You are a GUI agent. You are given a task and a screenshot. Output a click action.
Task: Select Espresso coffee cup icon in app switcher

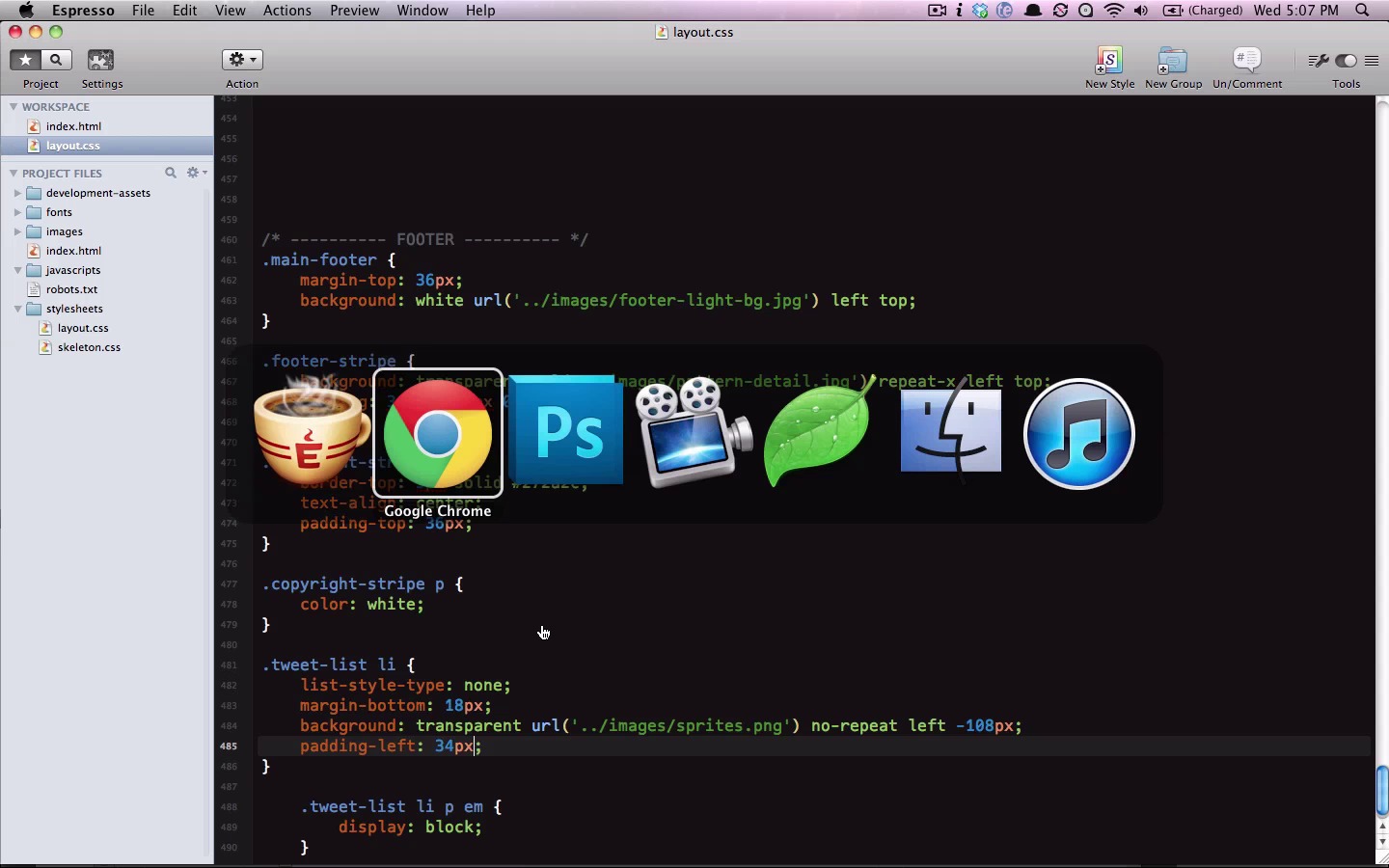point(312,431)
